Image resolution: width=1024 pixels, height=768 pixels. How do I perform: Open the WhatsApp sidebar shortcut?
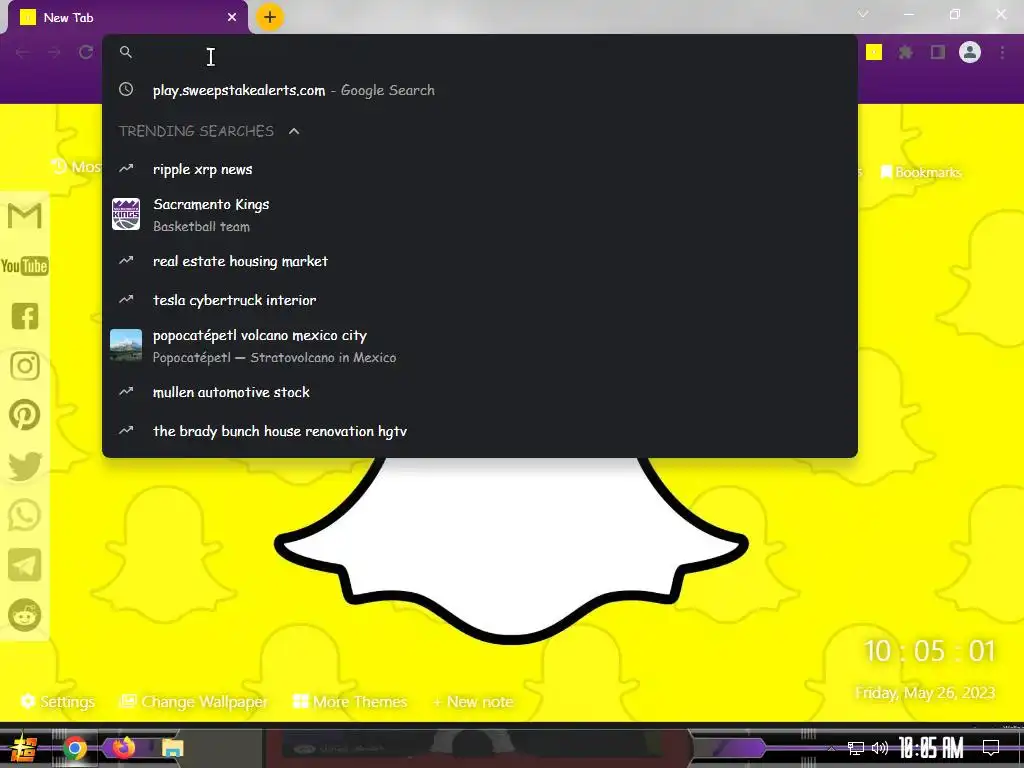pyautogui.click(x=25, y=515)
